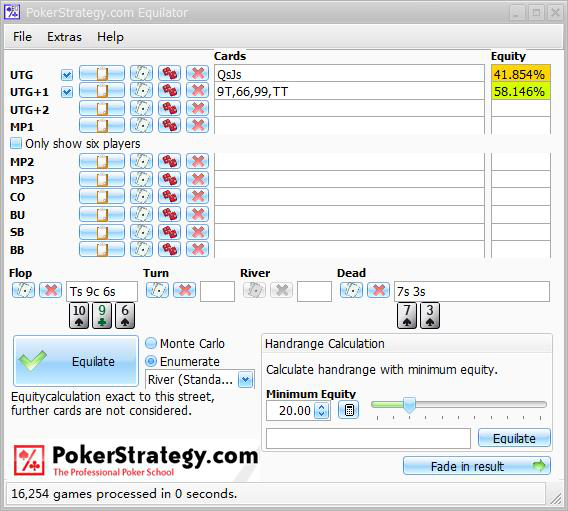Choose dead cards with the card icon
Screen dimensions: 568x511
pyautogui.click(x=351, y=290)
